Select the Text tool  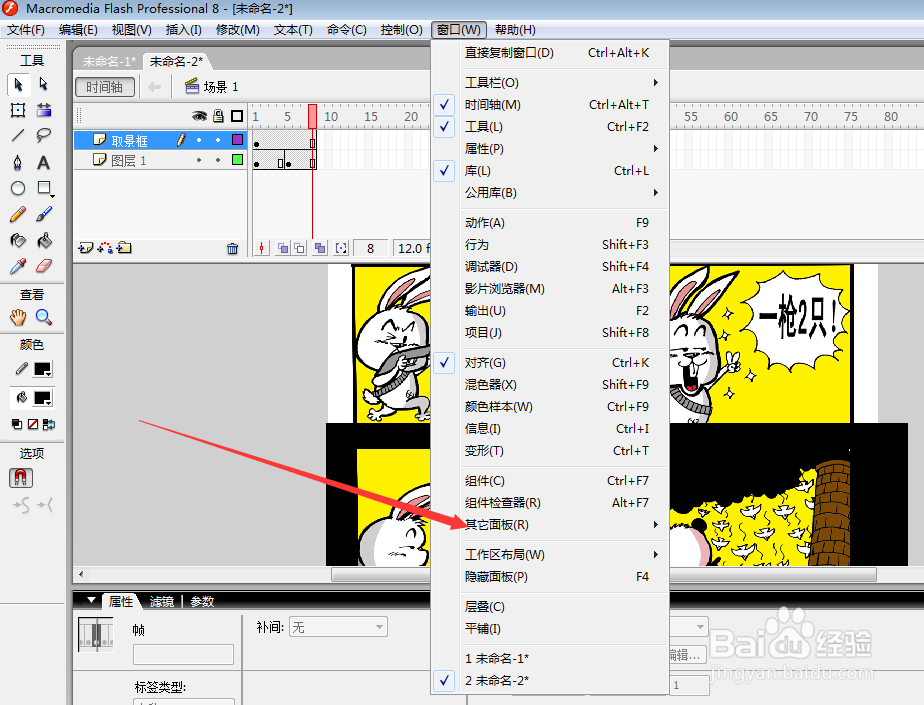point(44,162)
